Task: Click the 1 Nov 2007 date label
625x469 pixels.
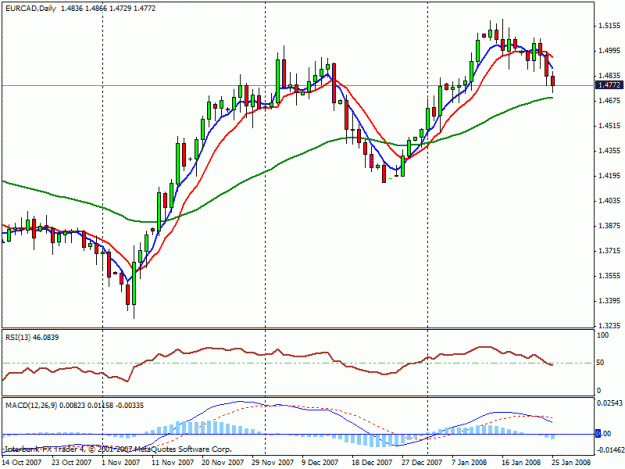Action: [121, 462]
